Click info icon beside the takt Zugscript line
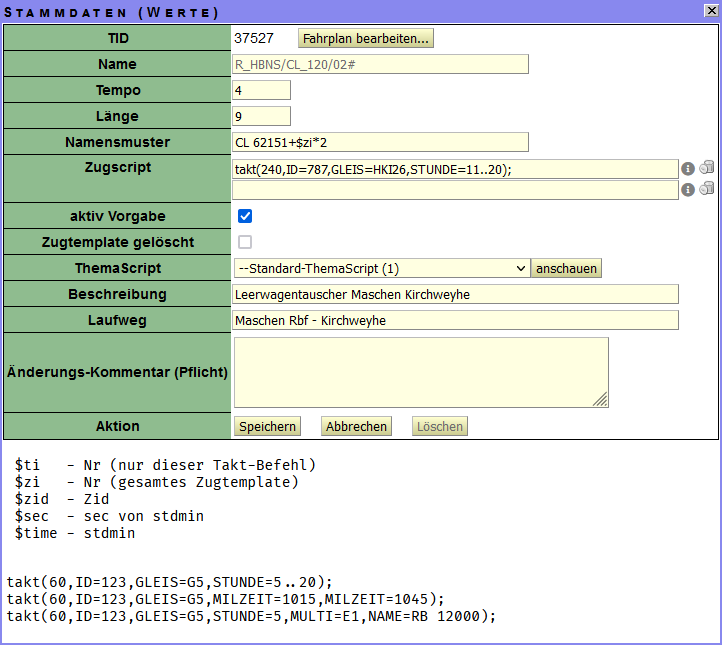Viewport: 722px width, 645px height. coord(688,169)
